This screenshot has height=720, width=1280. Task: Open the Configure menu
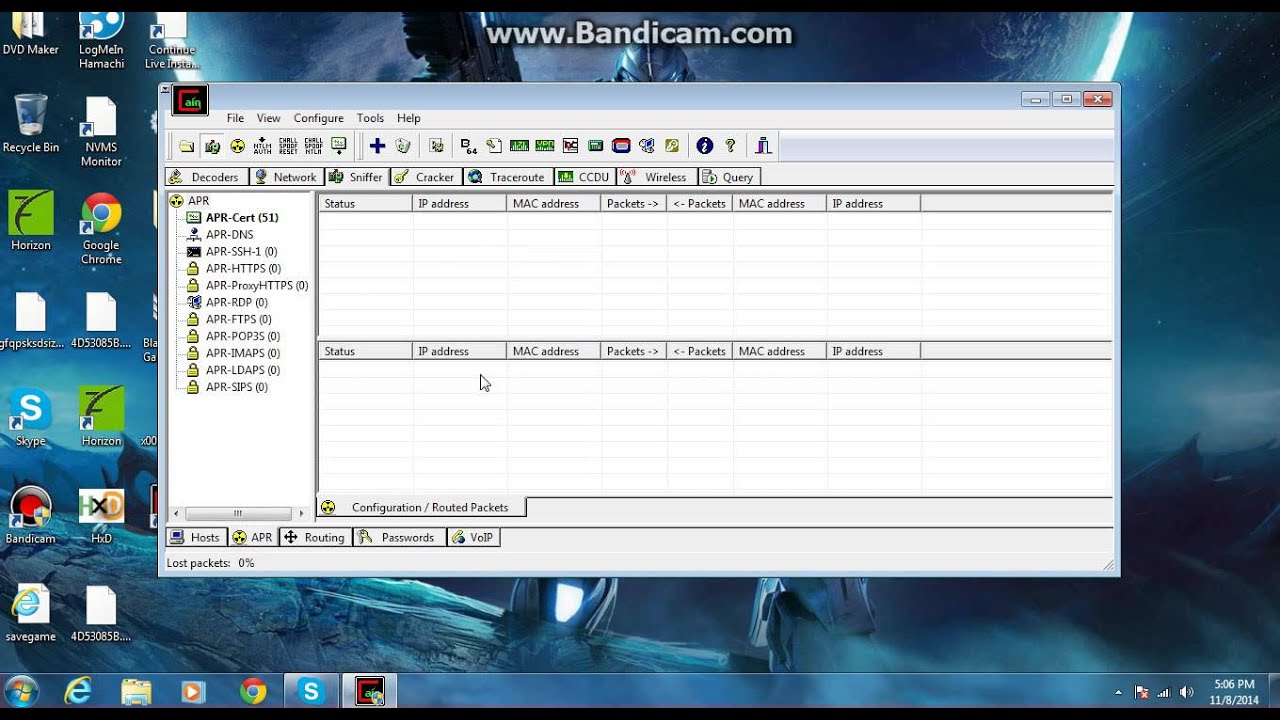(319, 118)
